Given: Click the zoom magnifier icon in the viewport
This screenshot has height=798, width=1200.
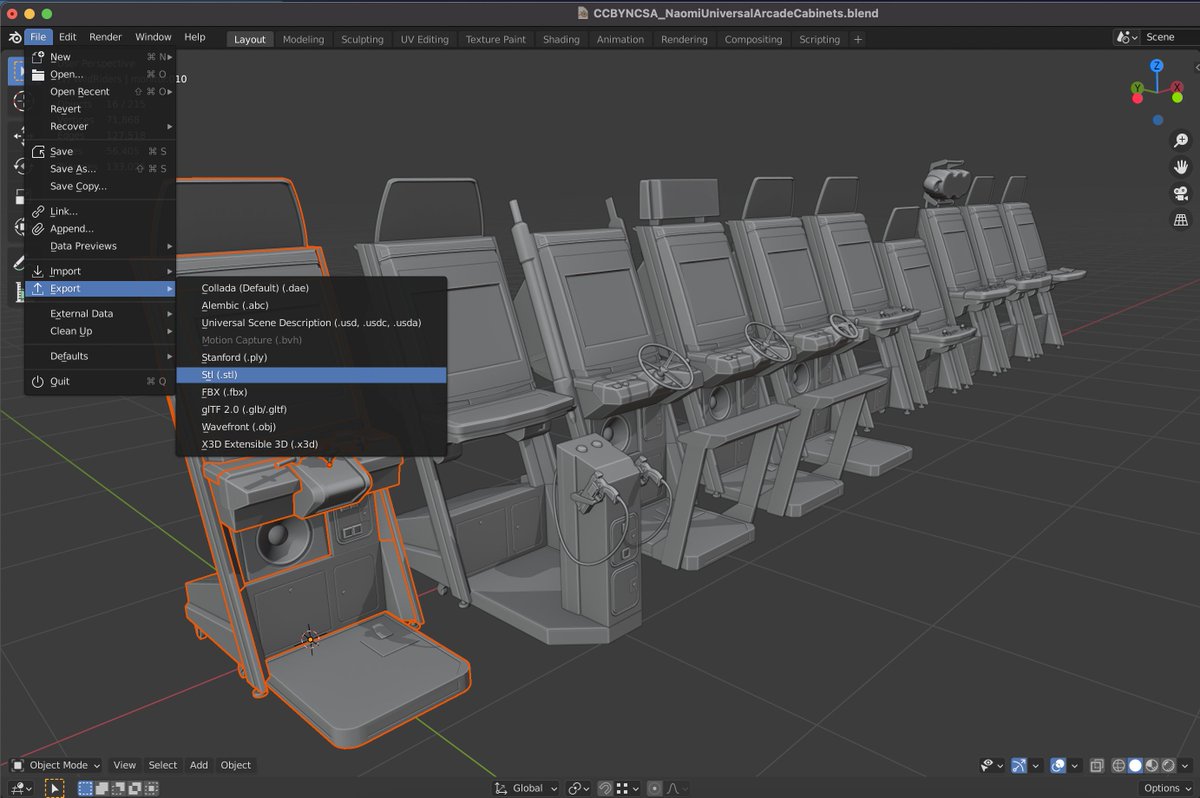Looking at the screenshot, I should tap(1180, 141).
